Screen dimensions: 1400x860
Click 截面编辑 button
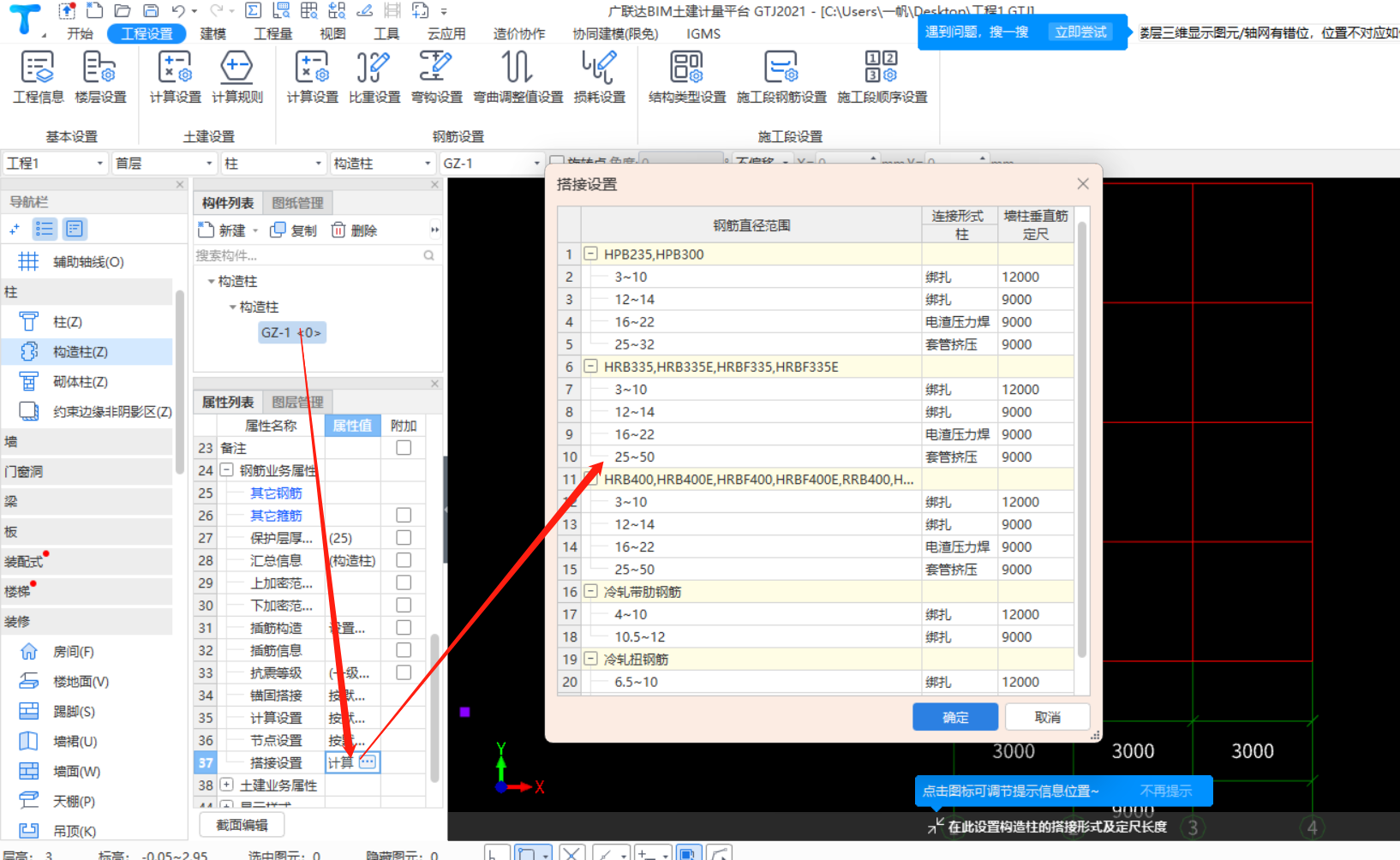[242, 825]
